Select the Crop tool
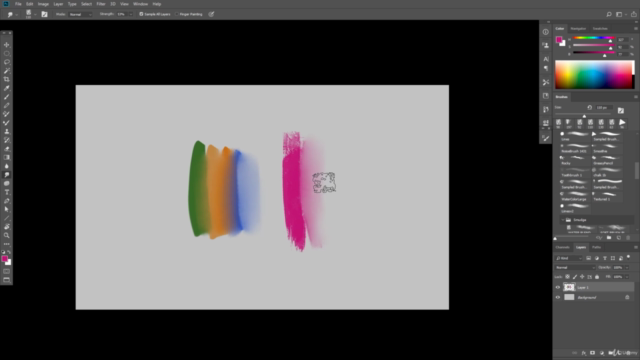The width and height of the screenshot is (640, 360). tap(7, 79)
